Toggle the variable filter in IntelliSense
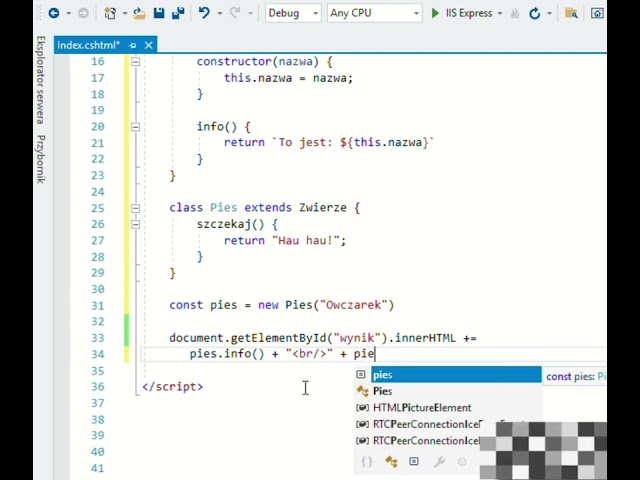 click(414, 461)
